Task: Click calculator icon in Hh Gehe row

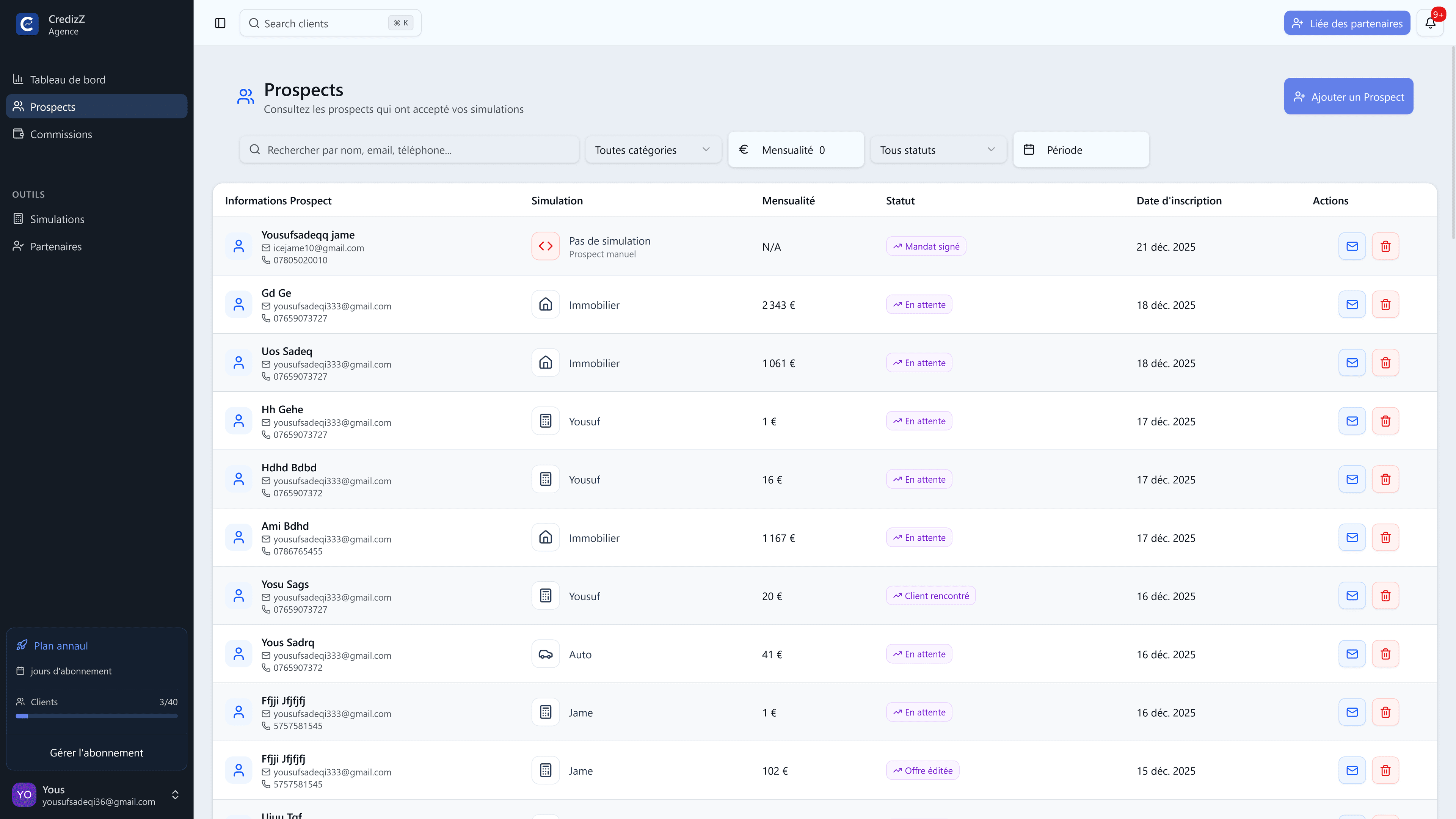Action: tap(546, 421)
